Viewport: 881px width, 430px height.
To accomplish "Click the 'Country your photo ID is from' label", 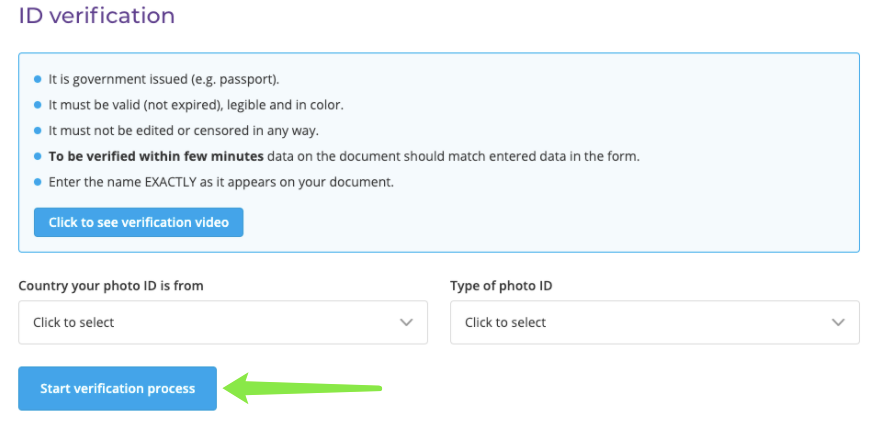I will [111, 286].
